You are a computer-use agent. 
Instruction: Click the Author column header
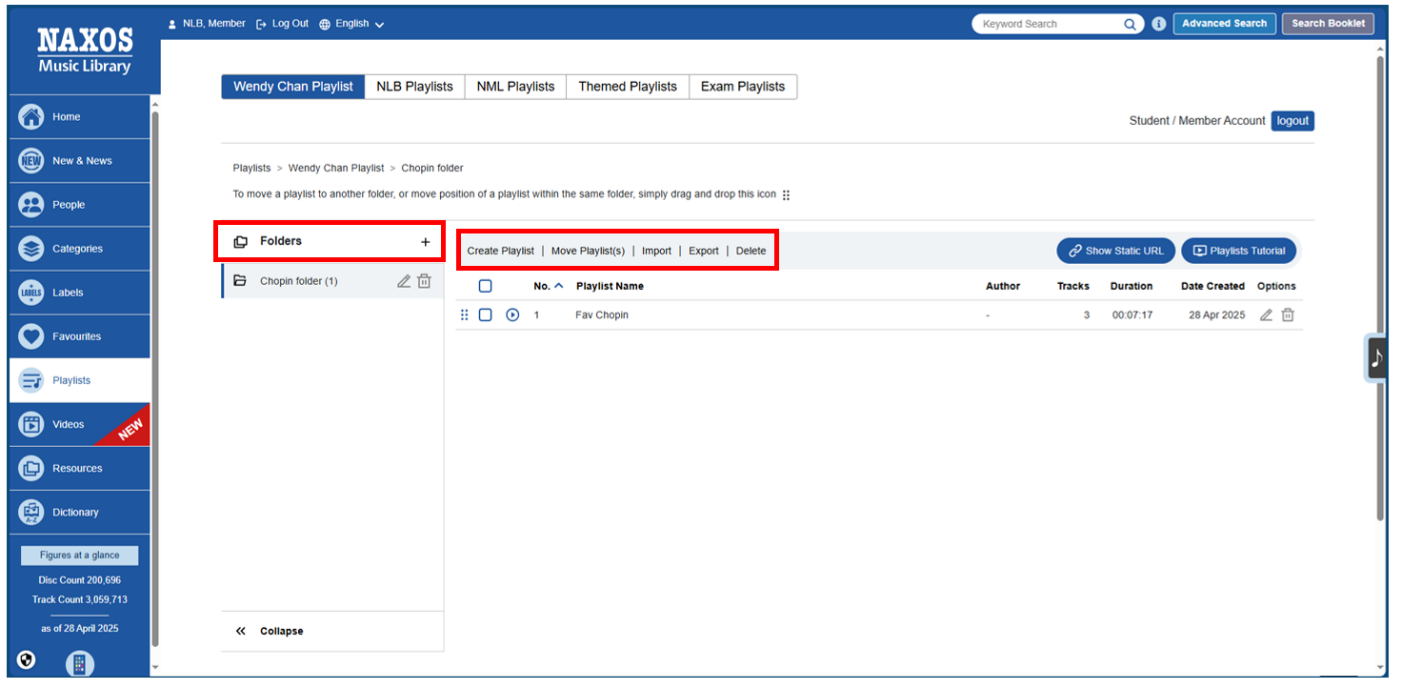click(1003, 286)
